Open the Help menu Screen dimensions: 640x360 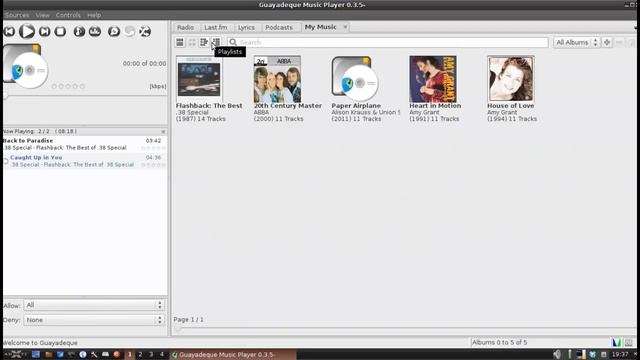tap(94, 15)
